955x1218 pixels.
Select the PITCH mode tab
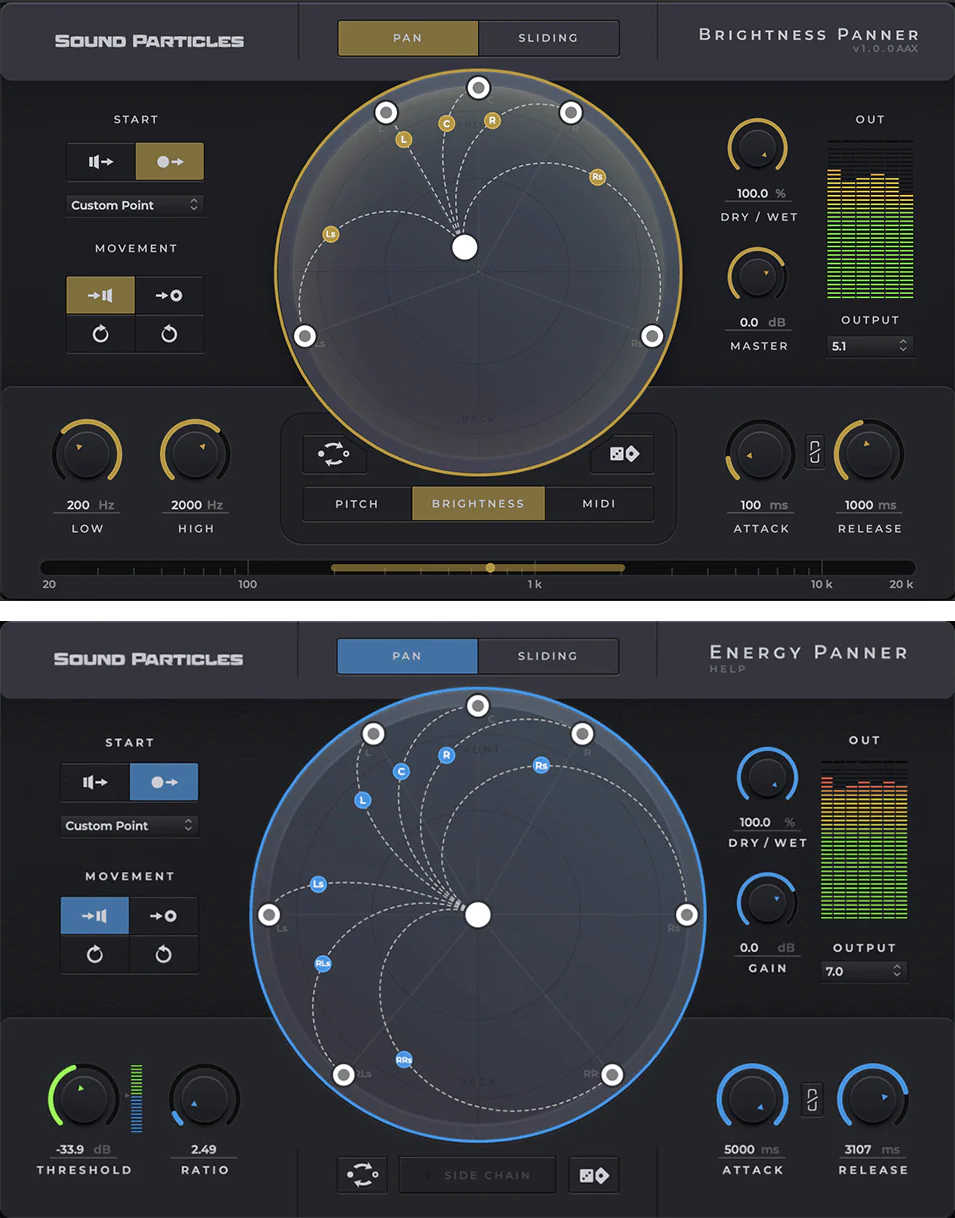tap(357, 504)
